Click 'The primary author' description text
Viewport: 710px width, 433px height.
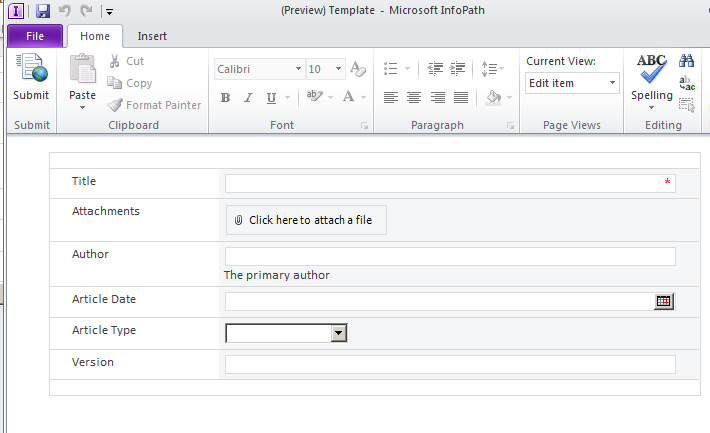[277, 275]
